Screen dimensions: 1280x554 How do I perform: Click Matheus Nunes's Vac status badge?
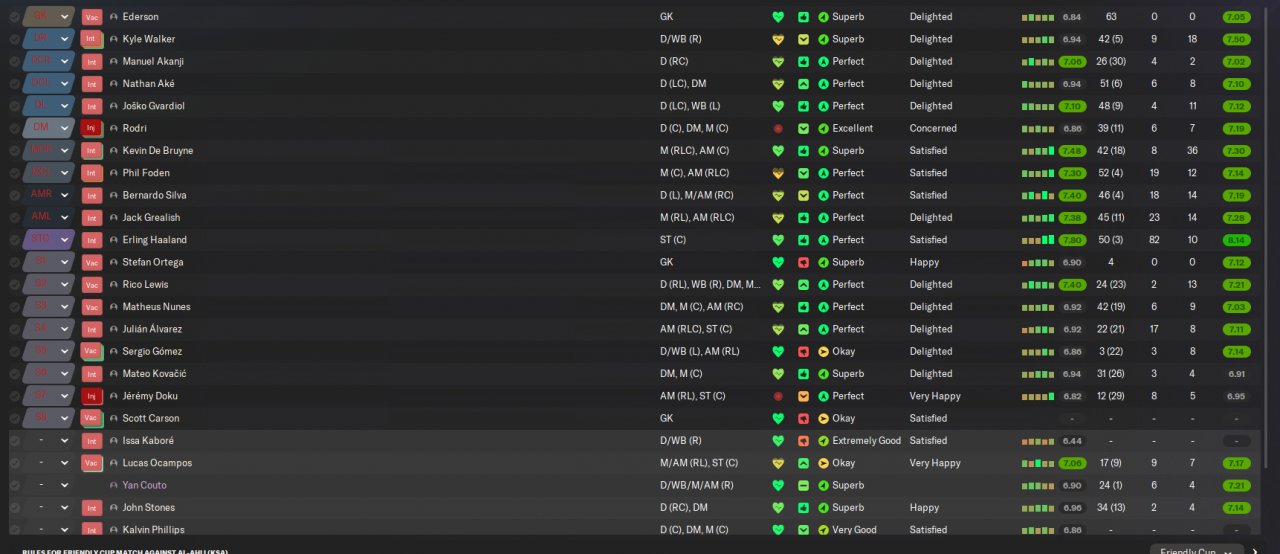[92, 307]
